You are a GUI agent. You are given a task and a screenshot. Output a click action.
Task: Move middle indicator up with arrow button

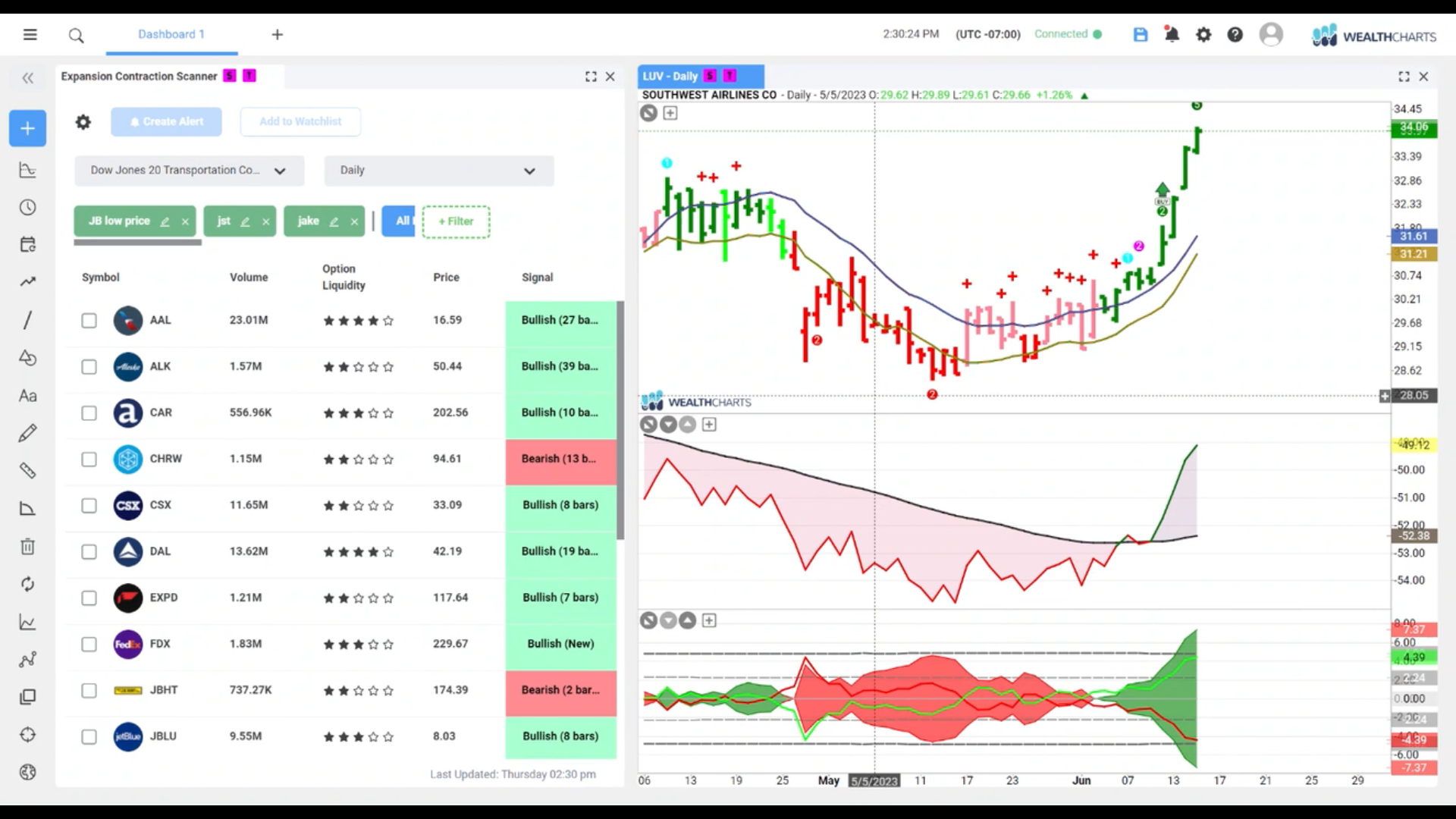(687, 425)
